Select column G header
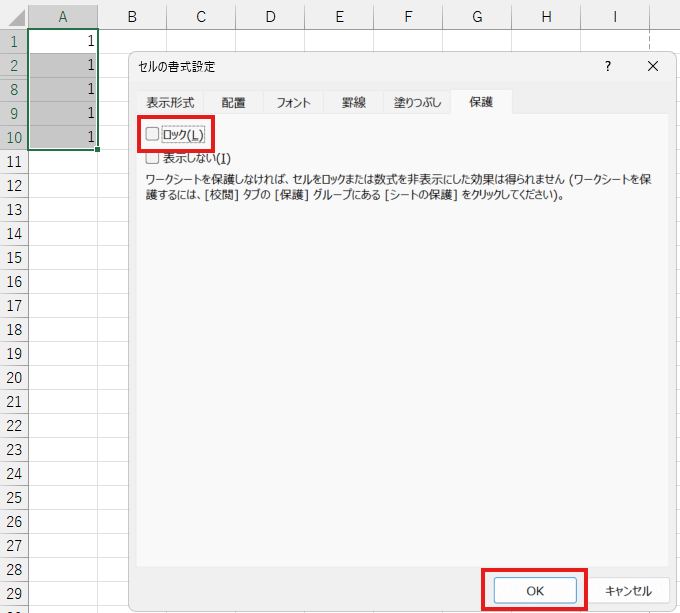Image resolution: width=680 pixels, height=613 pixels. (x=477, y=16)
